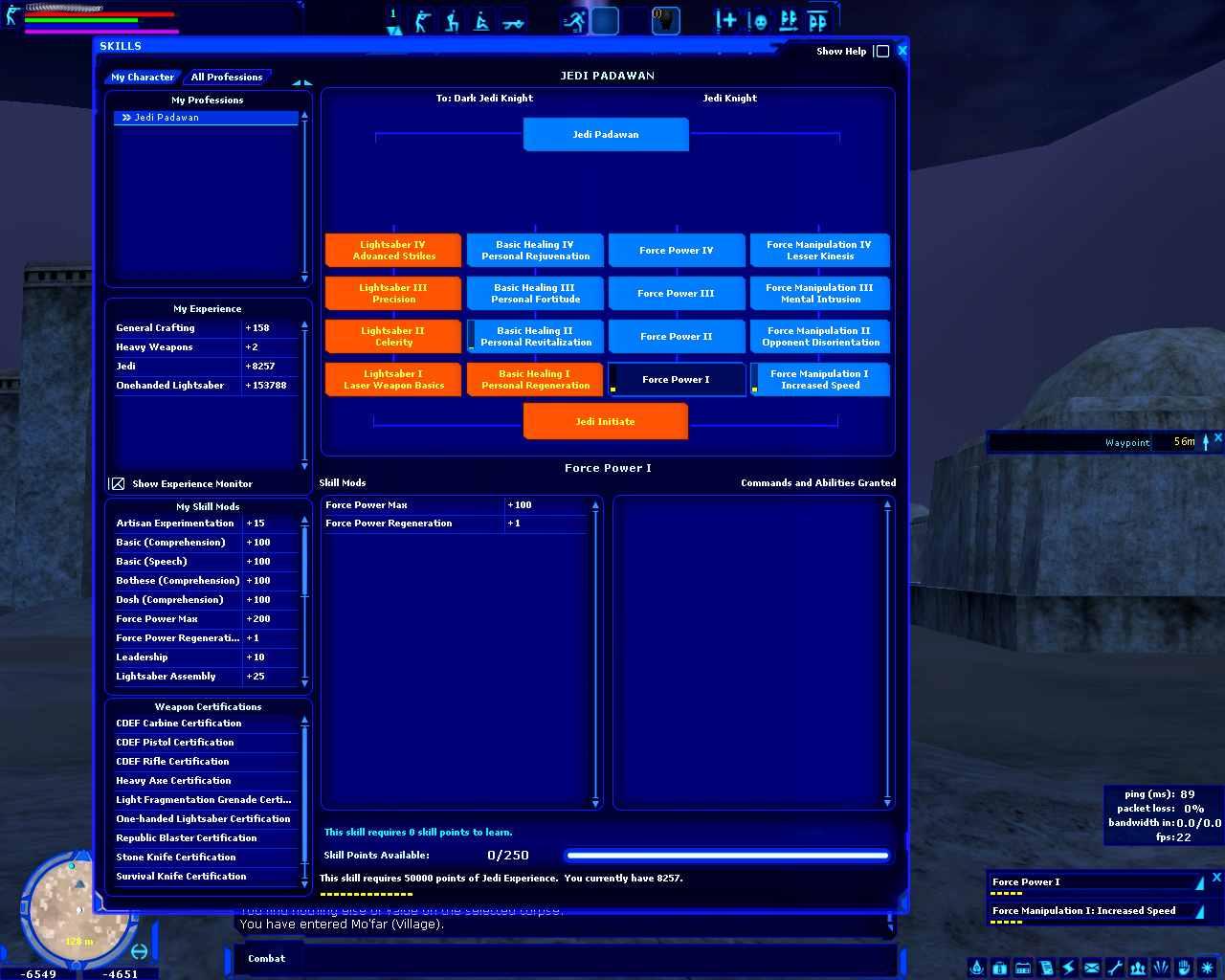This screenshot has height=980, width=1225.
Task: Click 'One-handed Lightsaber Certification' row
Action: 206,819
